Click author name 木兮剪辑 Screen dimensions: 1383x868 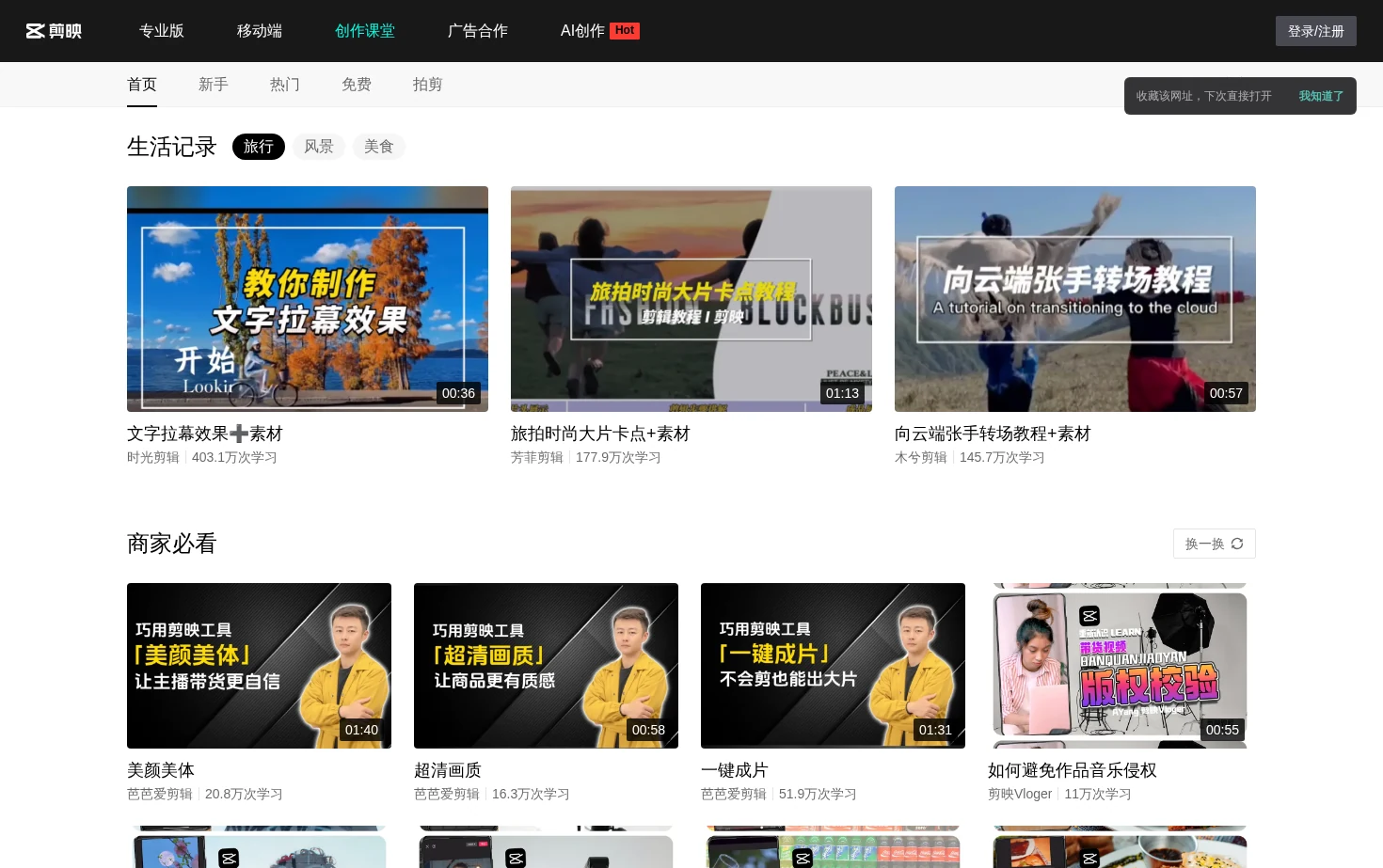point(921,457)
